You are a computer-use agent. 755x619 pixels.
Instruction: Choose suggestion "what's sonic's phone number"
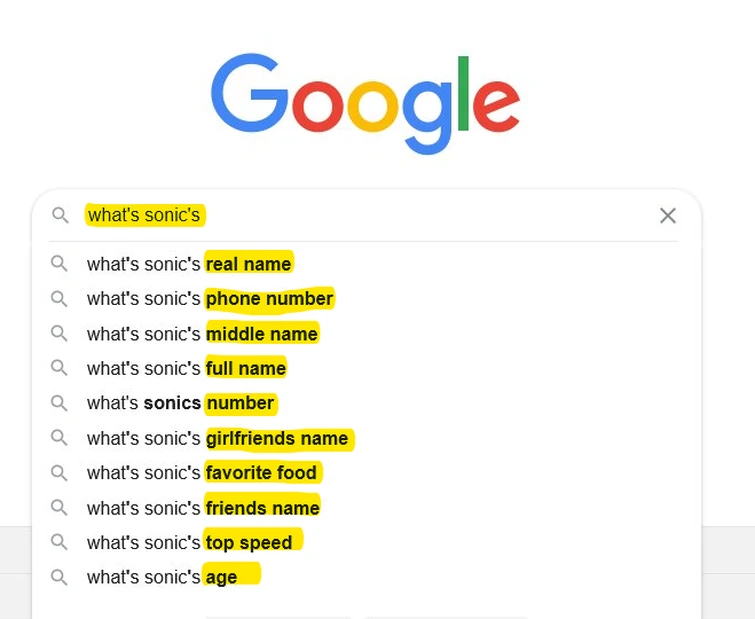tap(210, 299)
